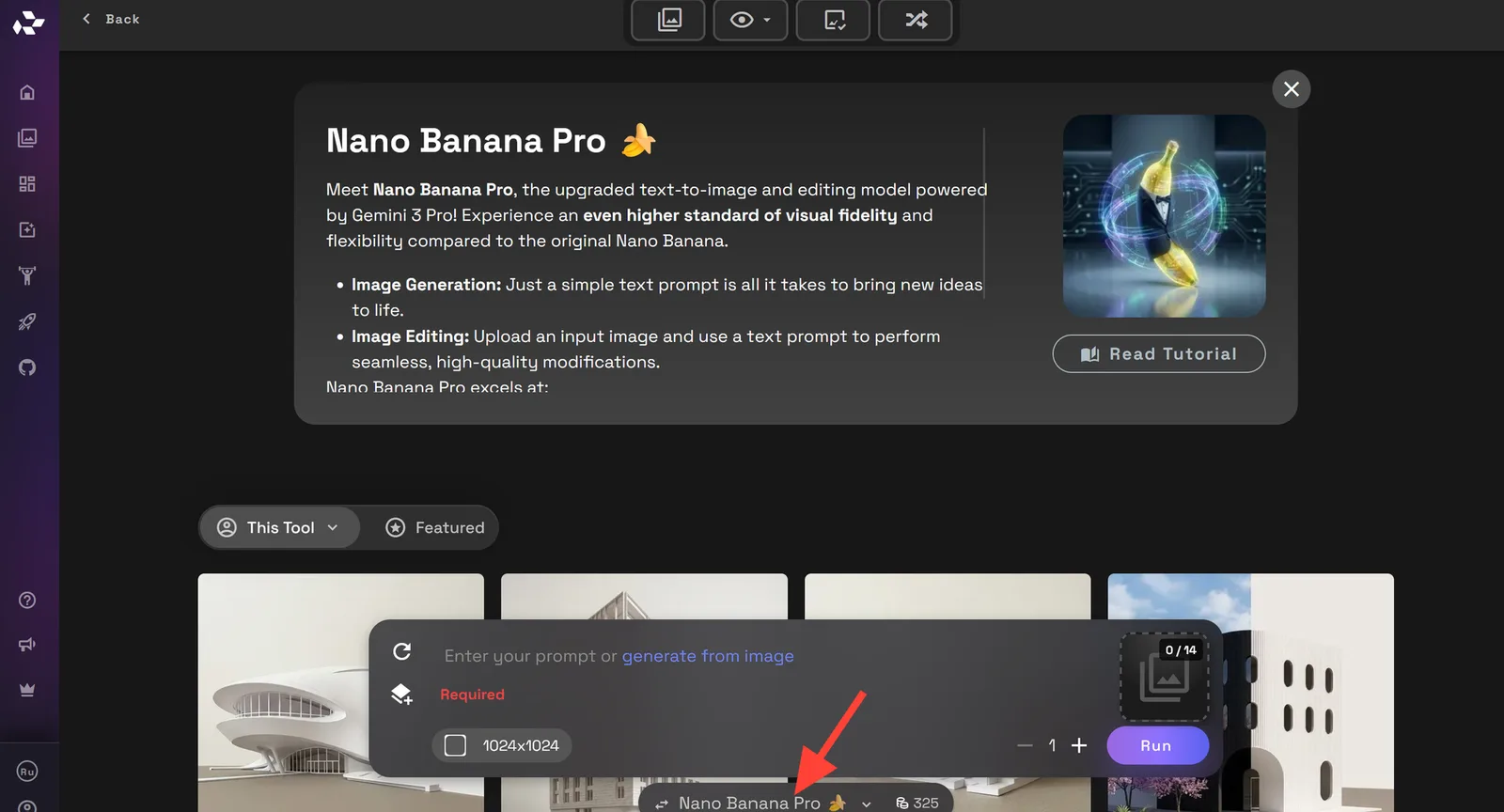This screenshot has width=1504, height=812.
Task: Click the red Required label
Action: point(472,695)
